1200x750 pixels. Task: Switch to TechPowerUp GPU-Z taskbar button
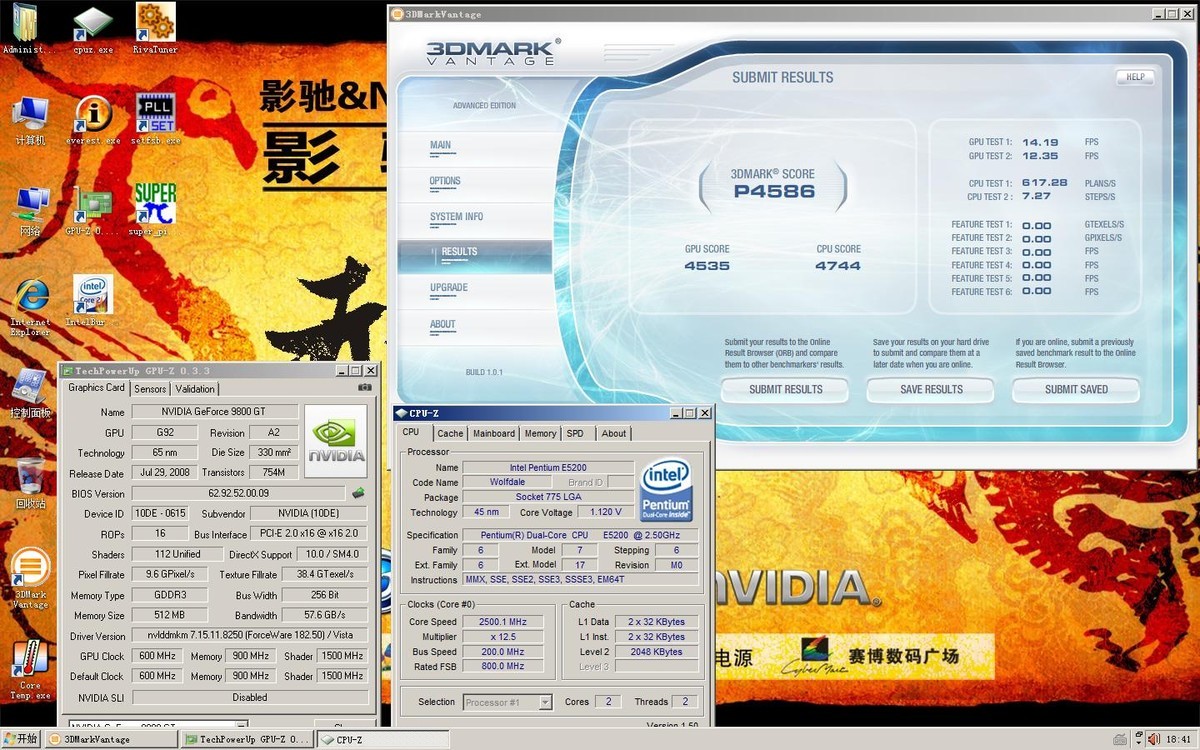coord(248,739)
